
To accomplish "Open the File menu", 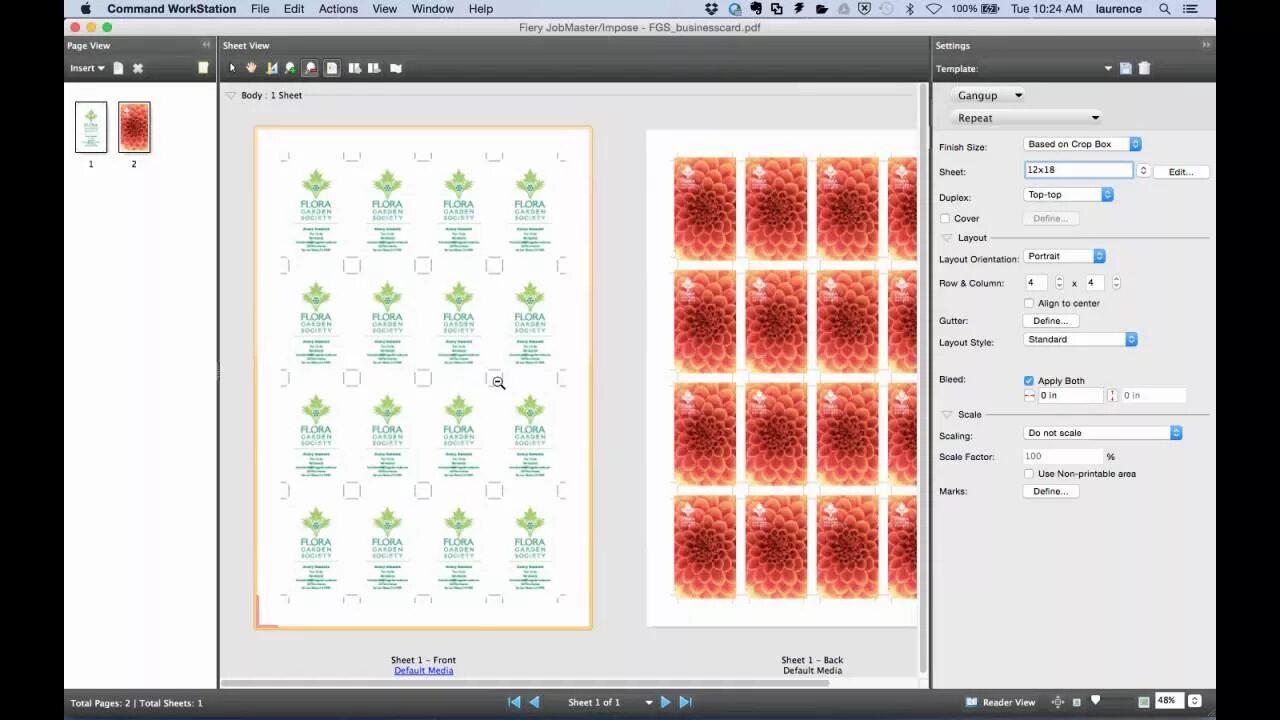I will 260,9.
